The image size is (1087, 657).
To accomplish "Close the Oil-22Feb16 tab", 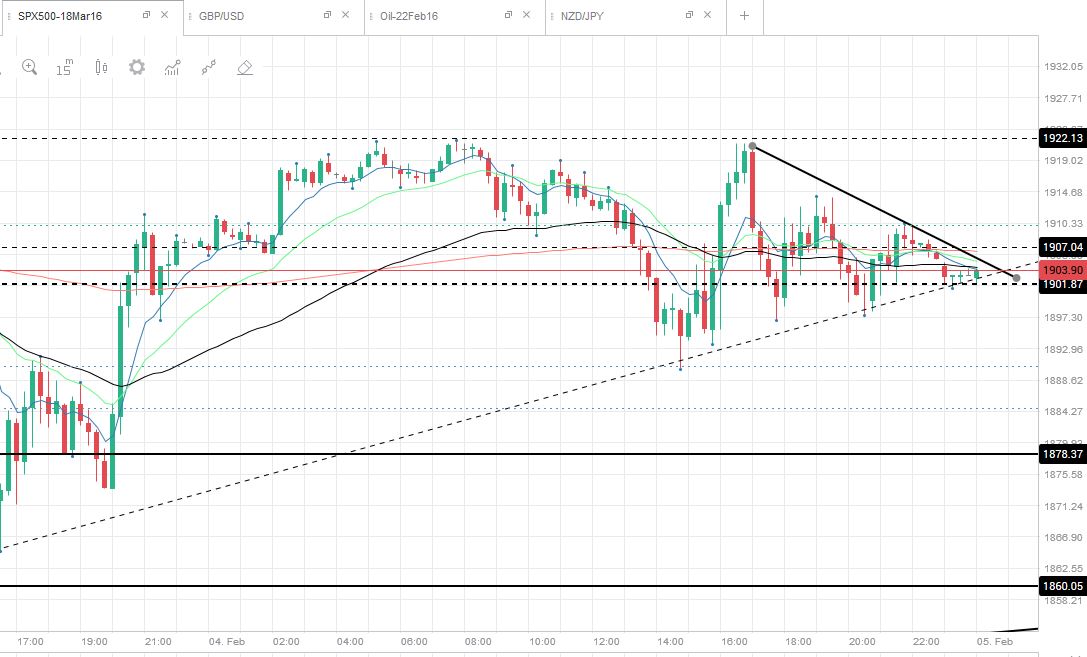I will [526, 15].
